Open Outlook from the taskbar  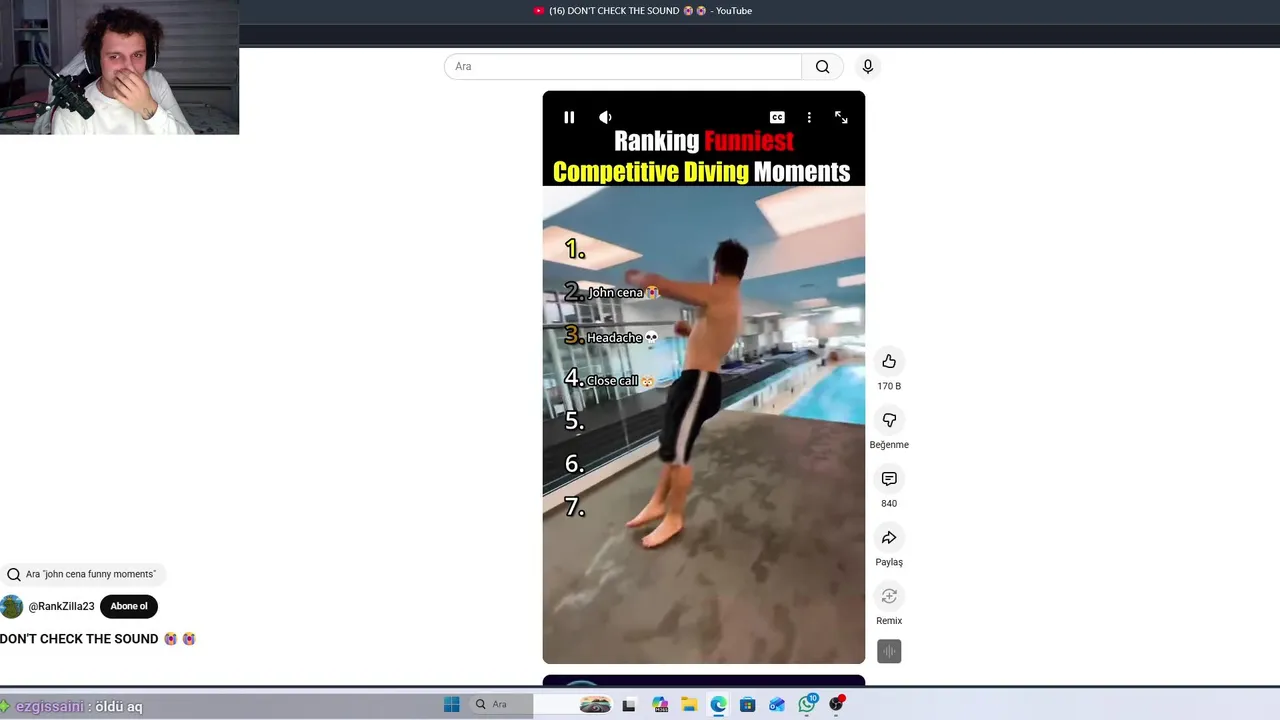pos(777,704)
